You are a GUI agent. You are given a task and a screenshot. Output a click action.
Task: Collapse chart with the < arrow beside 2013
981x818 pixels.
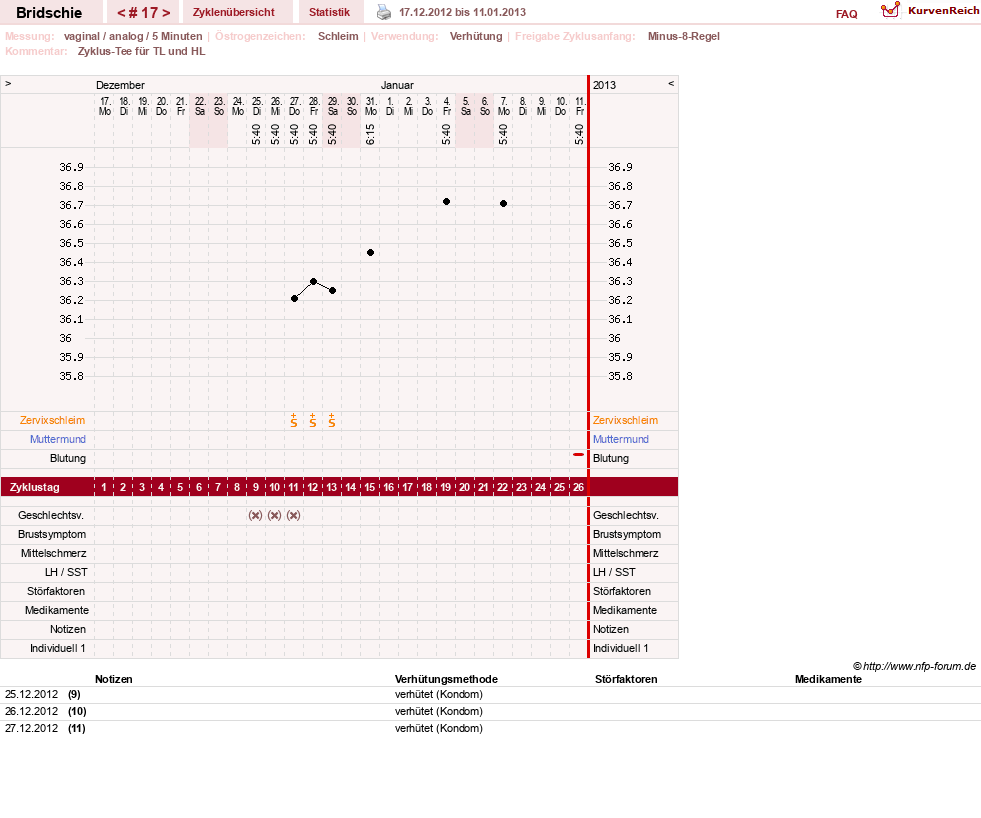pos(671,83)
